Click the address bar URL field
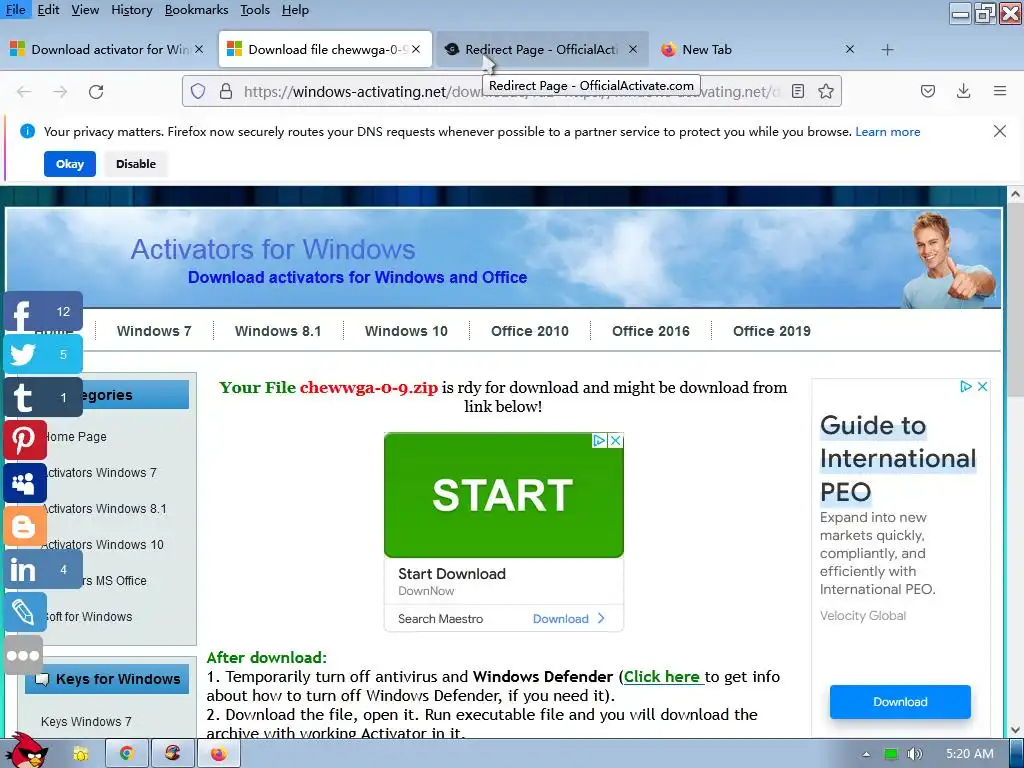The width and height of the screenshot is (1024, 768). (x=513, y=91)
